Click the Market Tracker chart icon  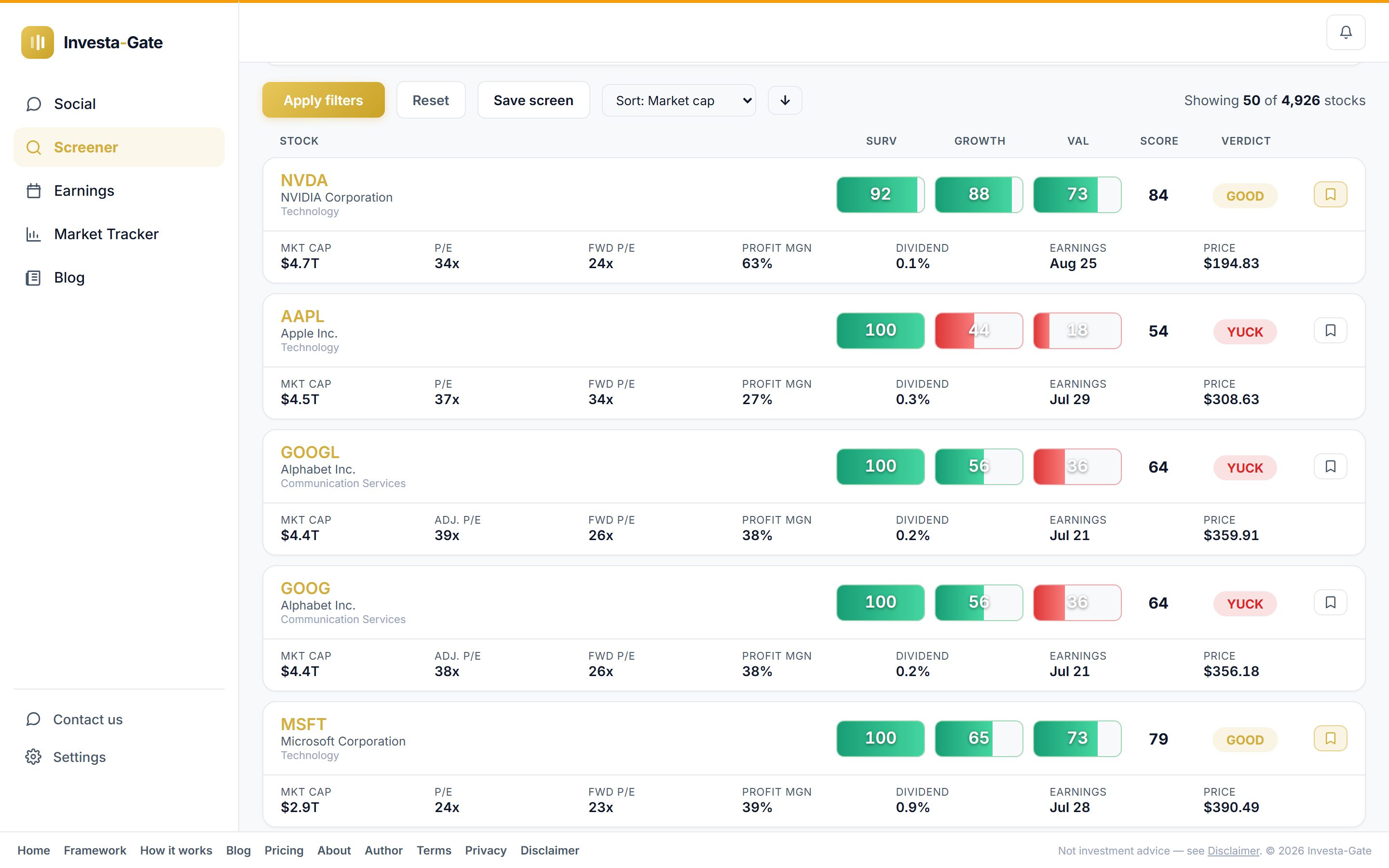pos(34,234)
